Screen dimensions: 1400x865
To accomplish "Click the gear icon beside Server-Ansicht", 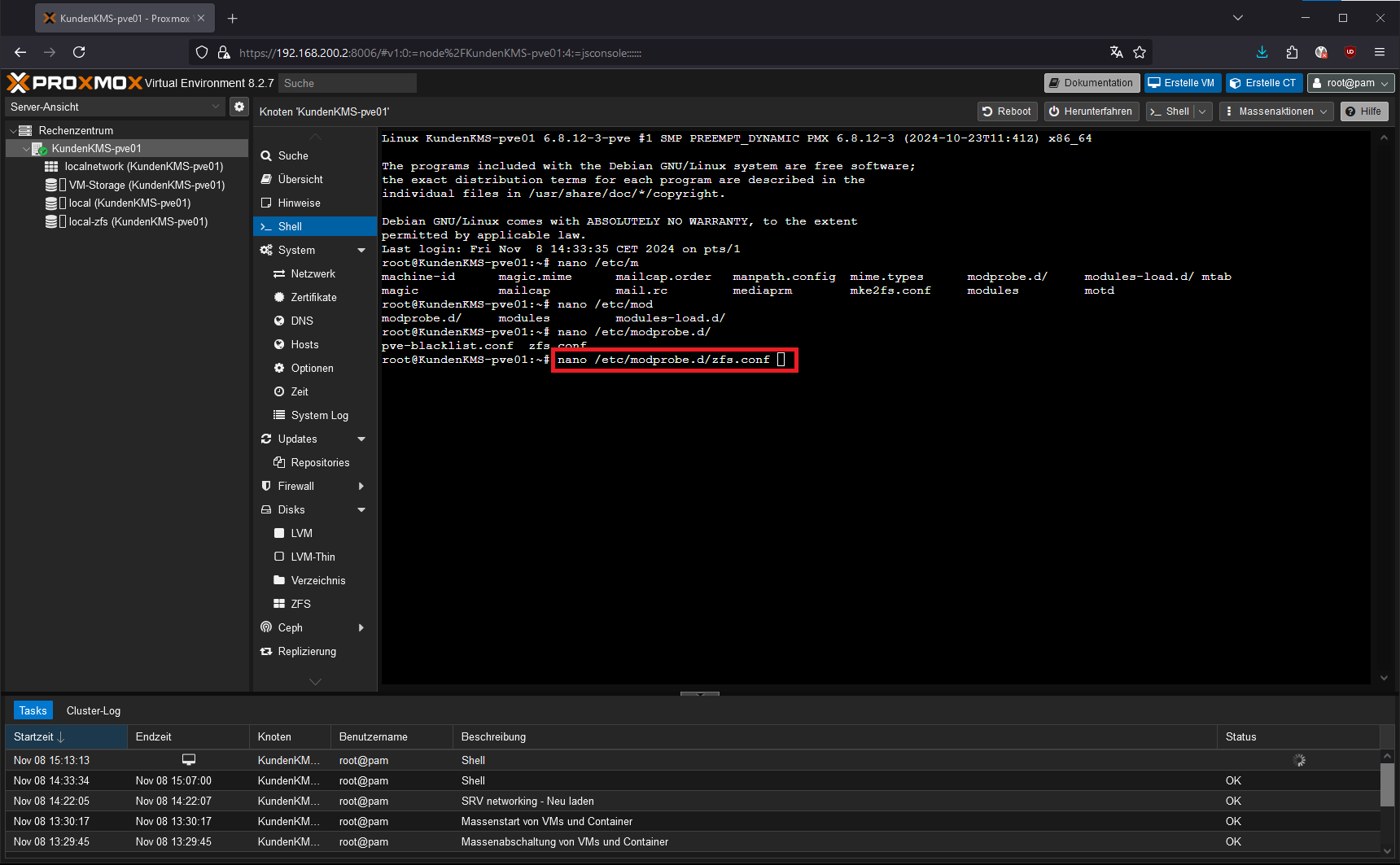I will click(238, 107).
